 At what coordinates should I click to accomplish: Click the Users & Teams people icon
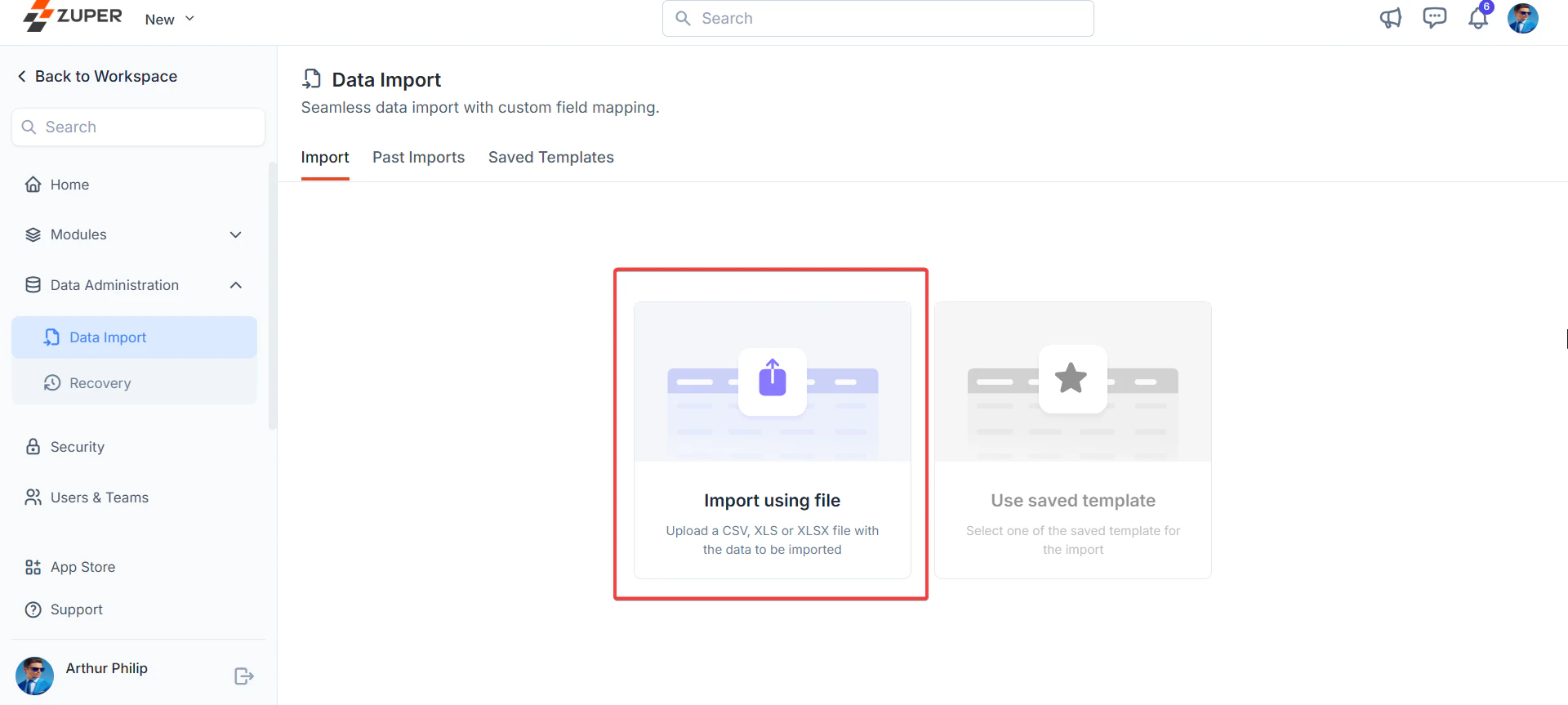pyautogui.click(x=33, y=498)
